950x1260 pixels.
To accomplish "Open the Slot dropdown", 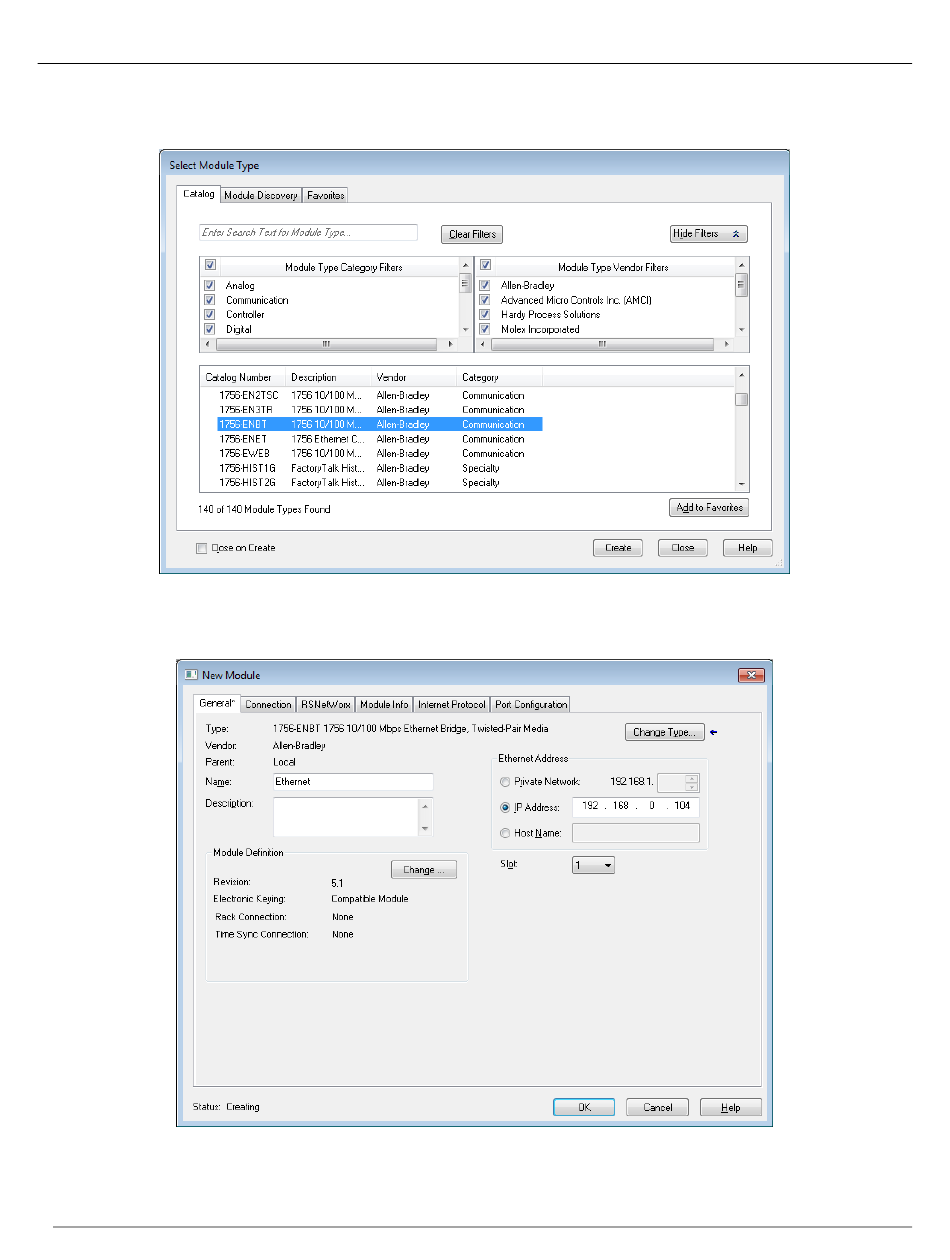I will pos(593,866).
